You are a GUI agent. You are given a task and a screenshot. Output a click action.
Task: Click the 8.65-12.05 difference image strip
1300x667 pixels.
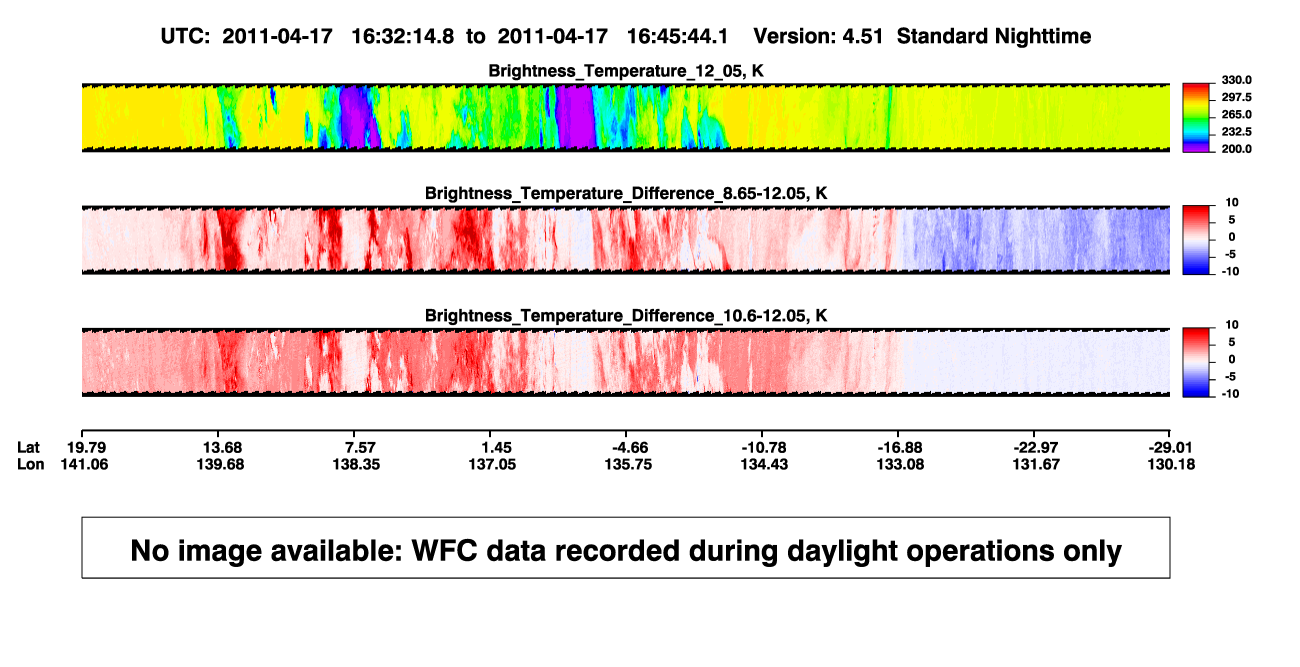pyautogui.click(x=626, y=240)
